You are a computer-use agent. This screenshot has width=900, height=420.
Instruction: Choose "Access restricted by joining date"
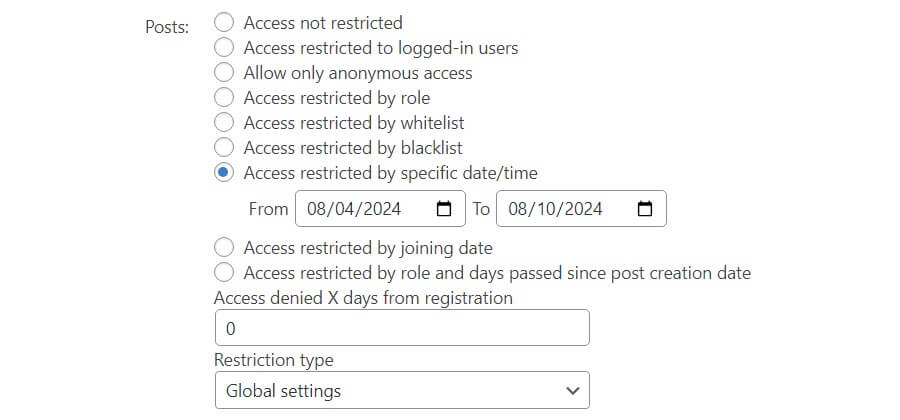[225, 247]
